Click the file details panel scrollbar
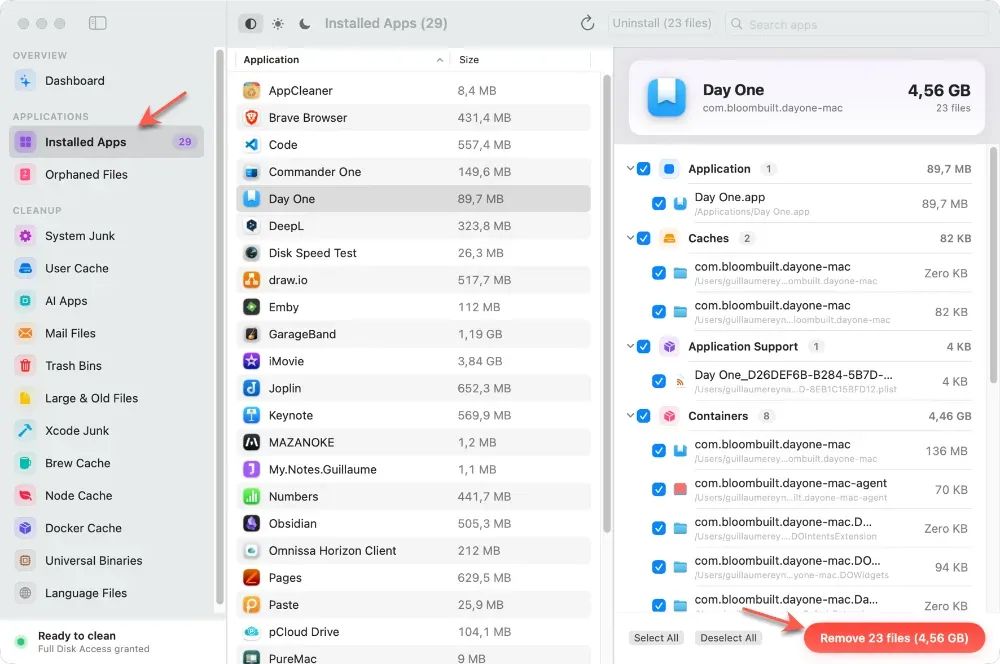1000x664 pixels. pos(993,265)
